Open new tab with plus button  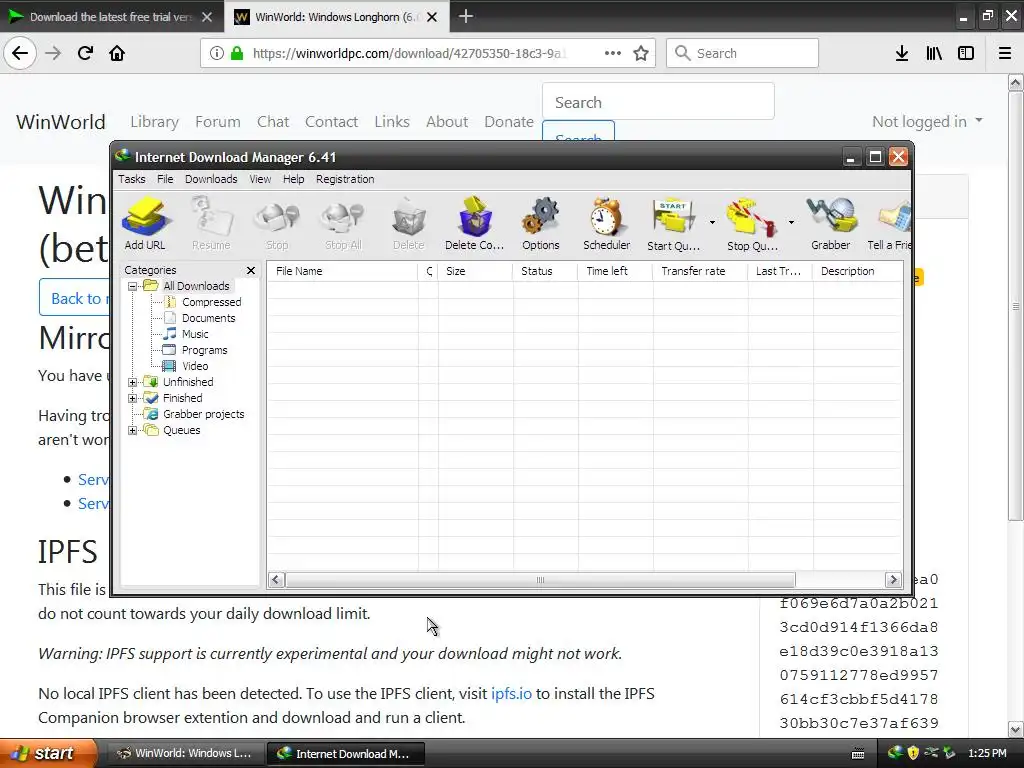tap(466, 16)
